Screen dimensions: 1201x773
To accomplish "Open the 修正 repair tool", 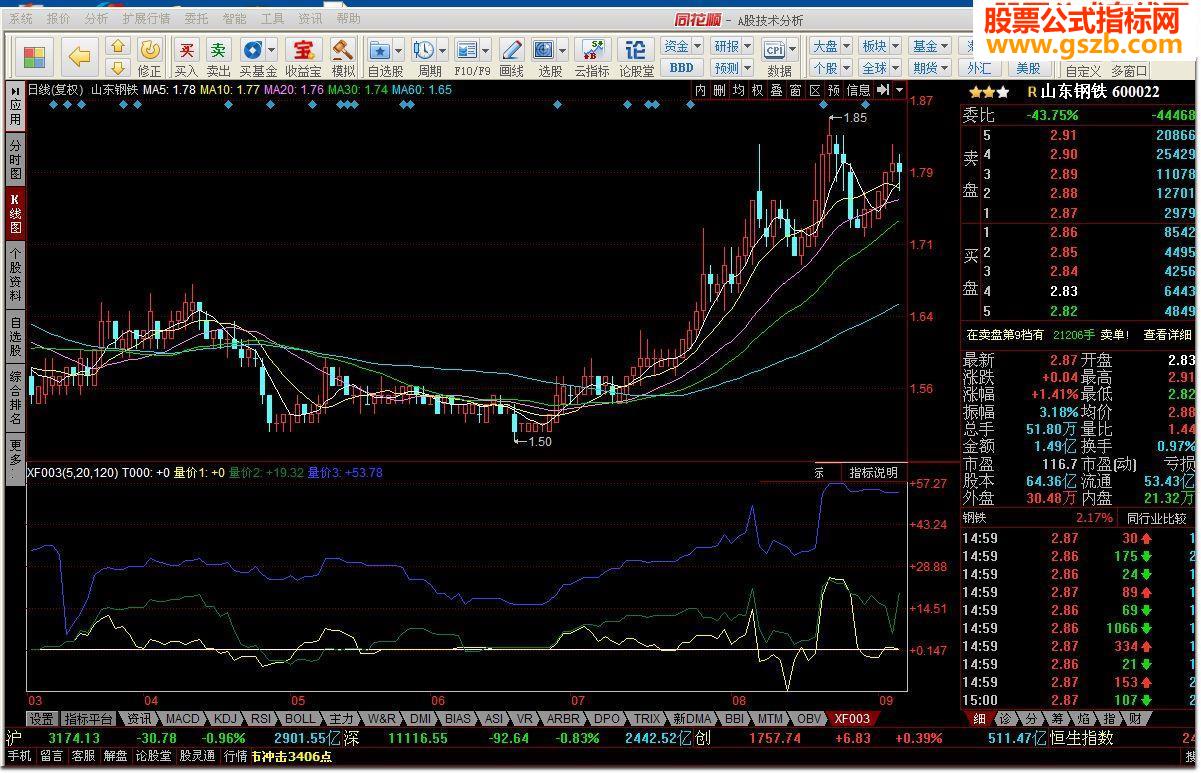I will (x=149, y=56).
